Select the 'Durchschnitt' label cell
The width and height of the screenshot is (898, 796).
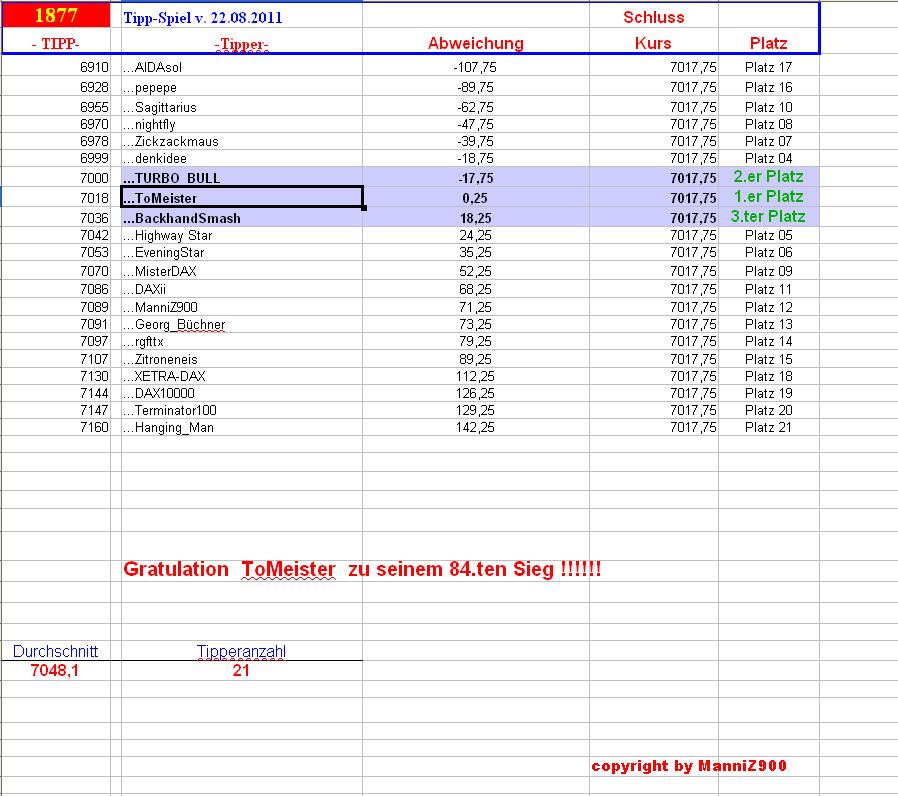click(x=56, y=652)
